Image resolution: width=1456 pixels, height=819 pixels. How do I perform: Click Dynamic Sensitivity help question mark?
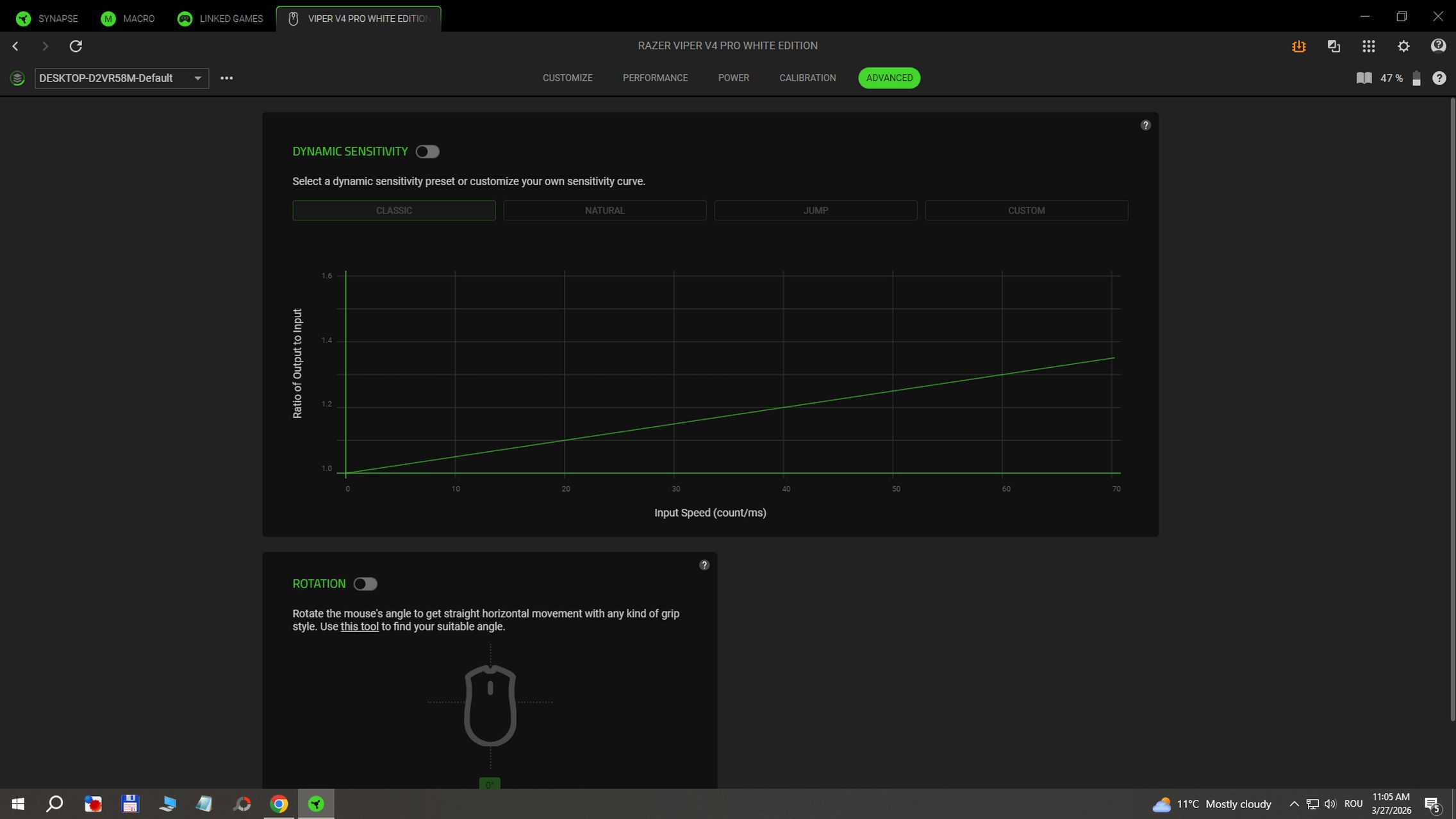1145,125
